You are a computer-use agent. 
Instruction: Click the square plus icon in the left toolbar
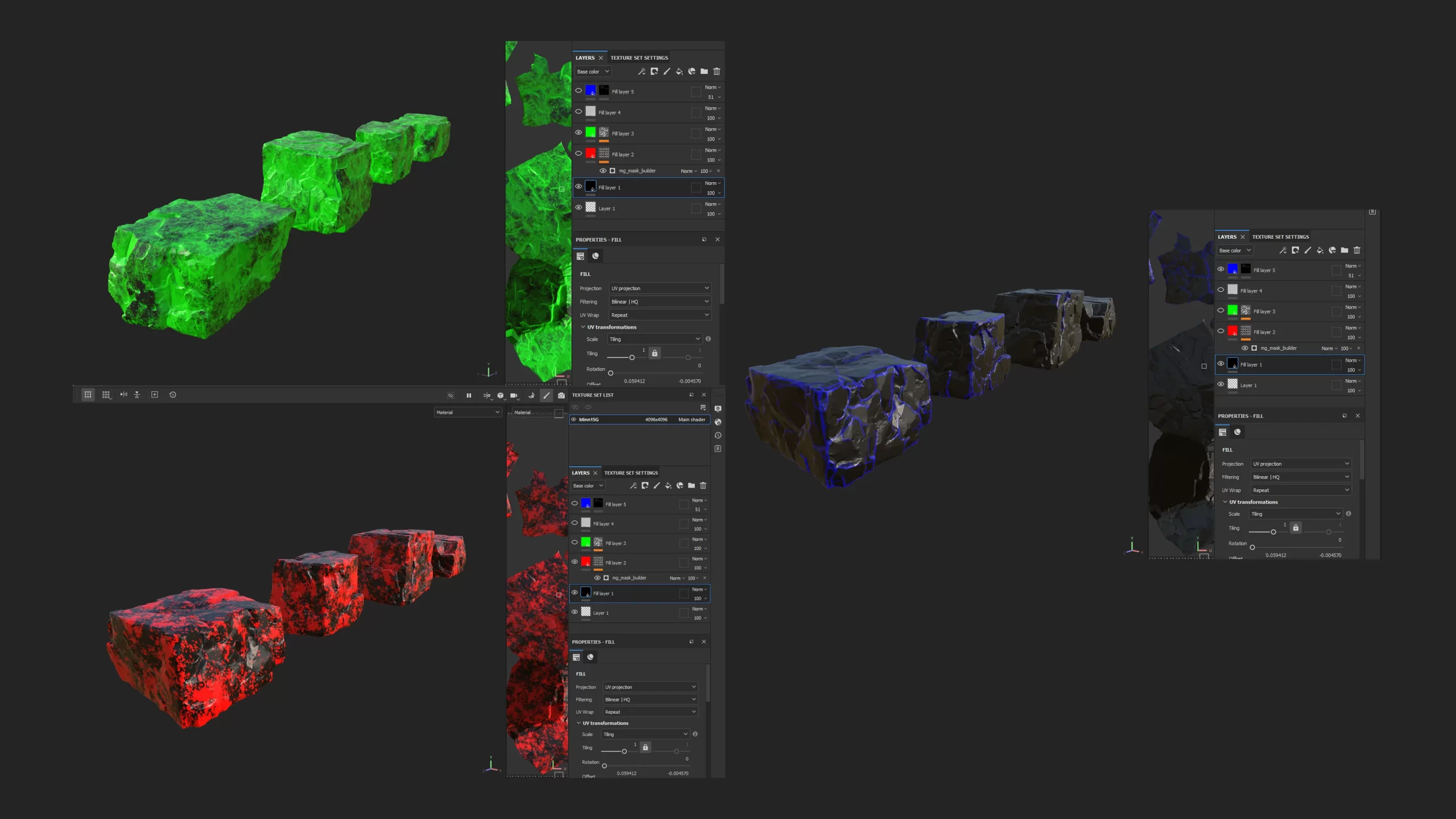tap(155, 394)
